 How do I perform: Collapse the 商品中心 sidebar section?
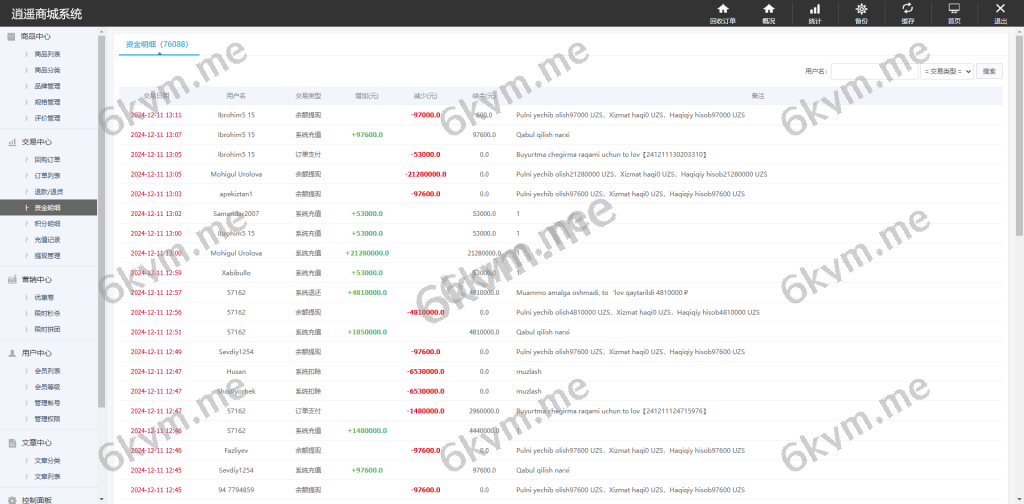pos(36,36)
